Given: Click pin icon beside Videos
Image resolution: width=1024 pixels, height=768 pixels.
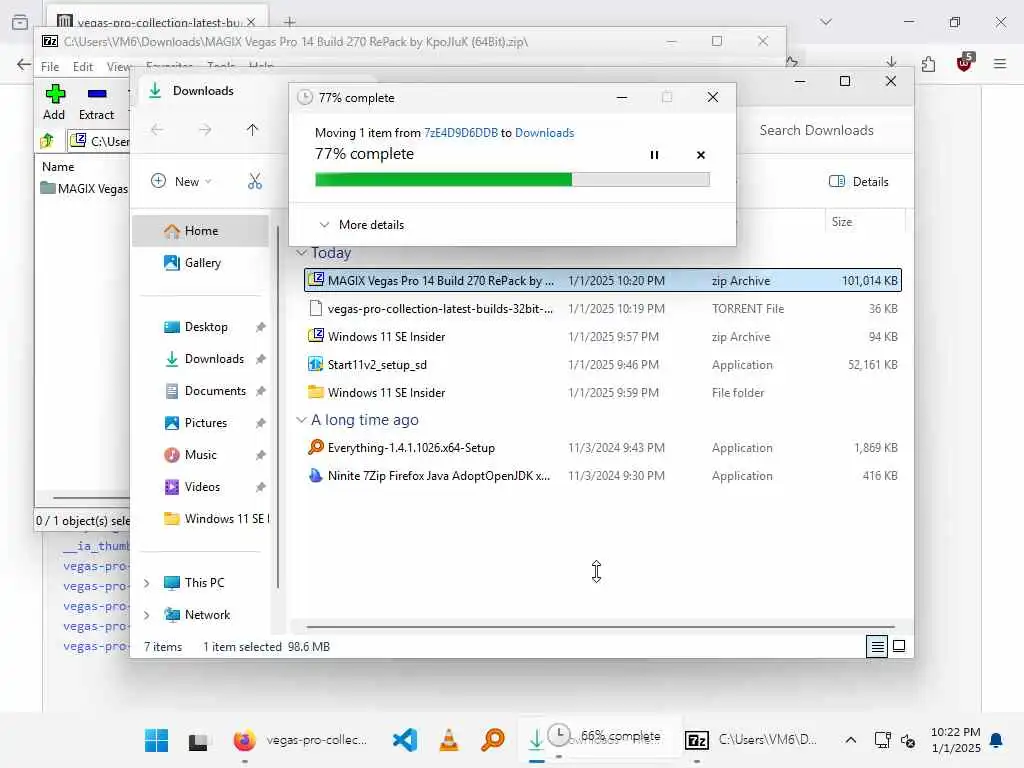Looking at the screenshot, I should [x=261, y=487].
